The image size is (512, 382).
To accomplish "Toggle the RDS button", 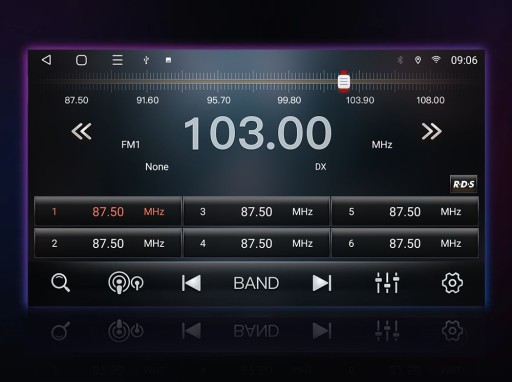I will (463, 184).
